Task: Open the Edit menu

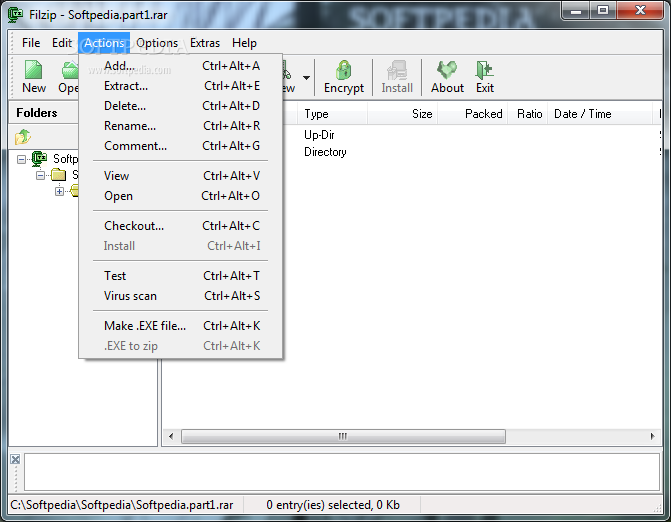Action: 62,43
